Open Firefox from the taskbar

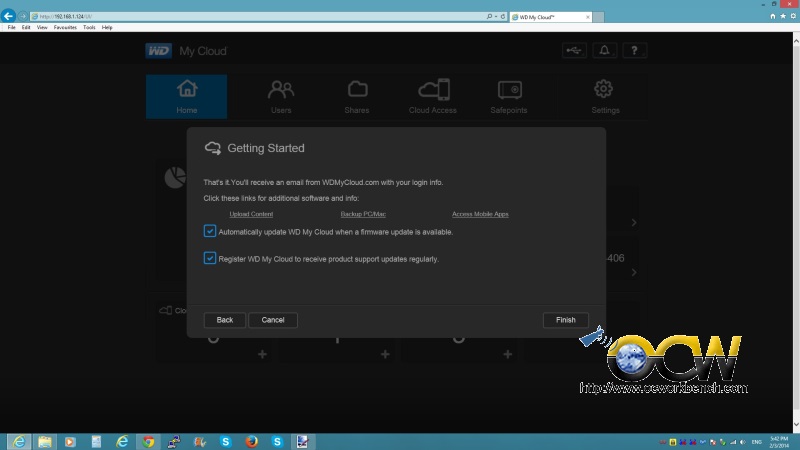tap(252, 441)
